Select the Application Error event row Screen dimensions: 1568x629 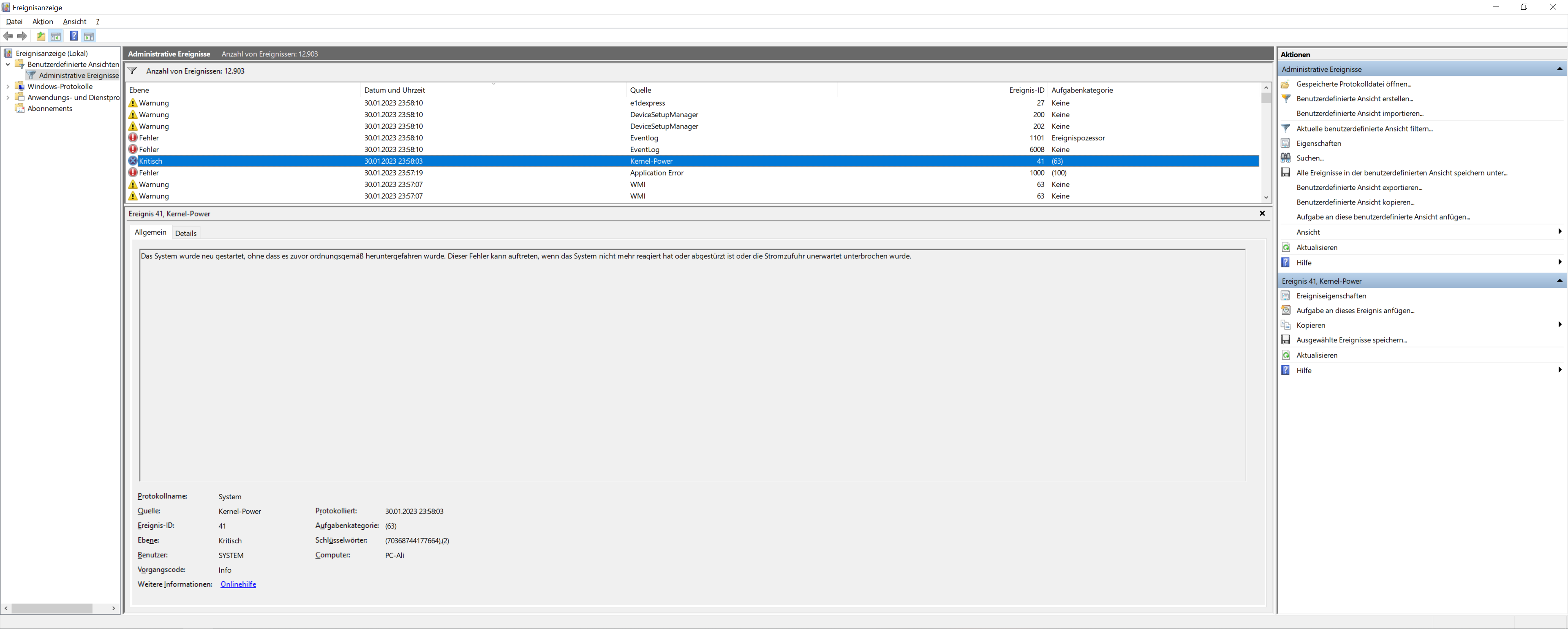click(x=656, y=173)
